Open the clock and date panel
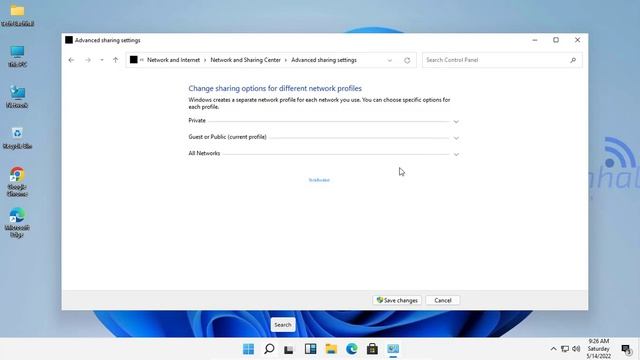640x360 pixels. tap(599, 349)
